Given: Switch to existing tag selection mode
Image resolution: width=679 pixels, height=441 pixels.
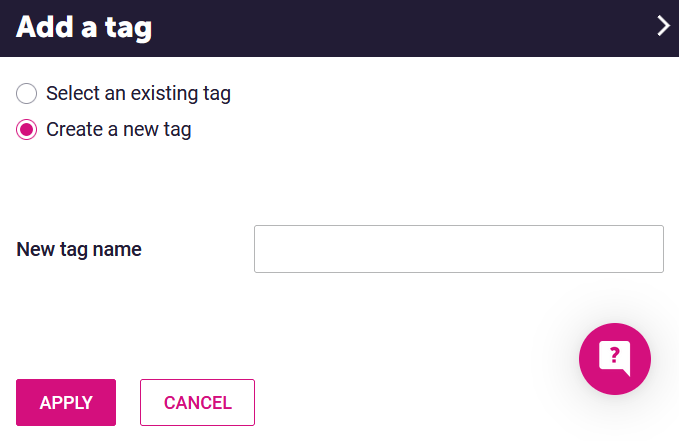Looking at the screenshot, I should pyautogui.click(x=27, y=94).
